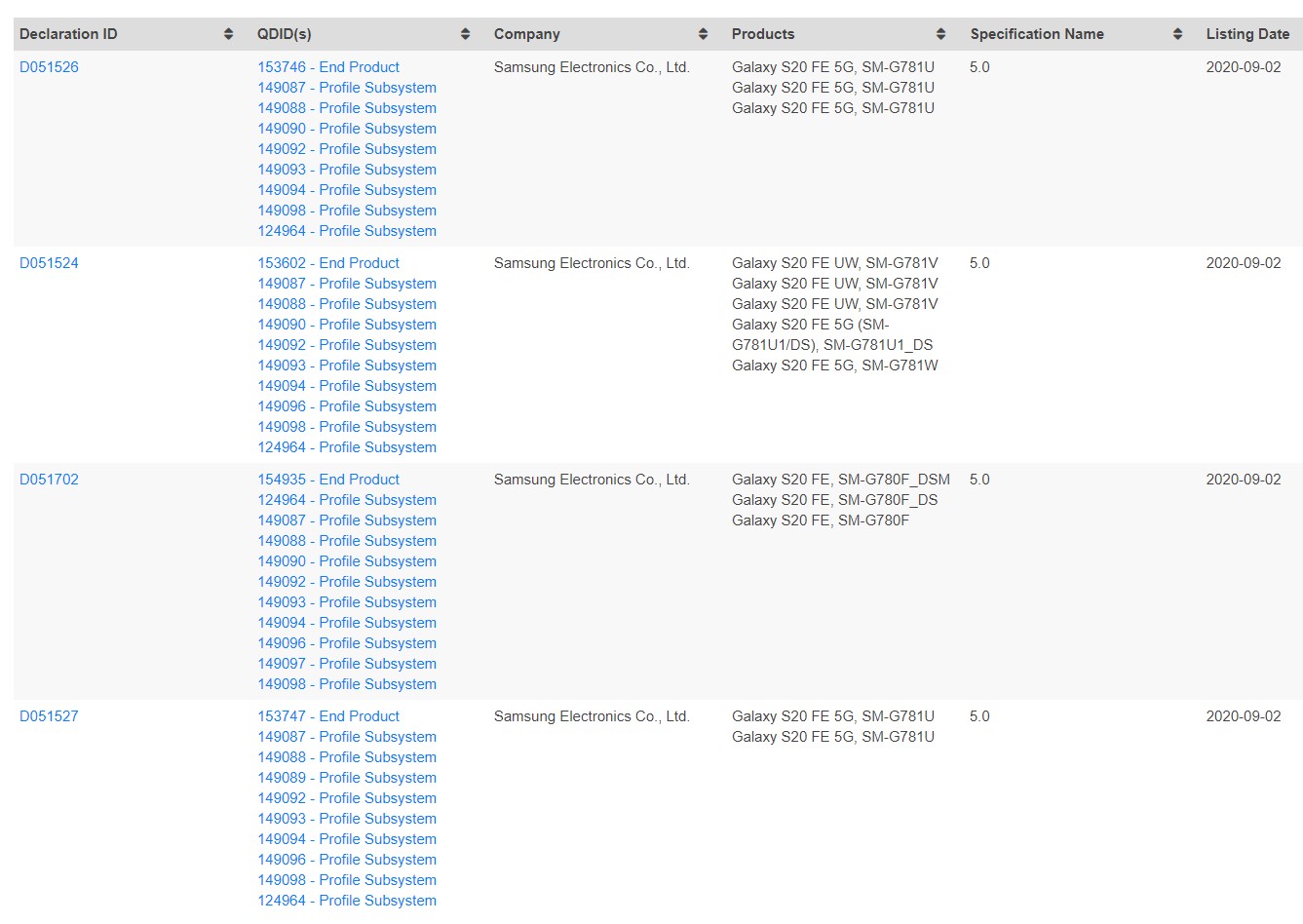Click the Company column header text

526,34
